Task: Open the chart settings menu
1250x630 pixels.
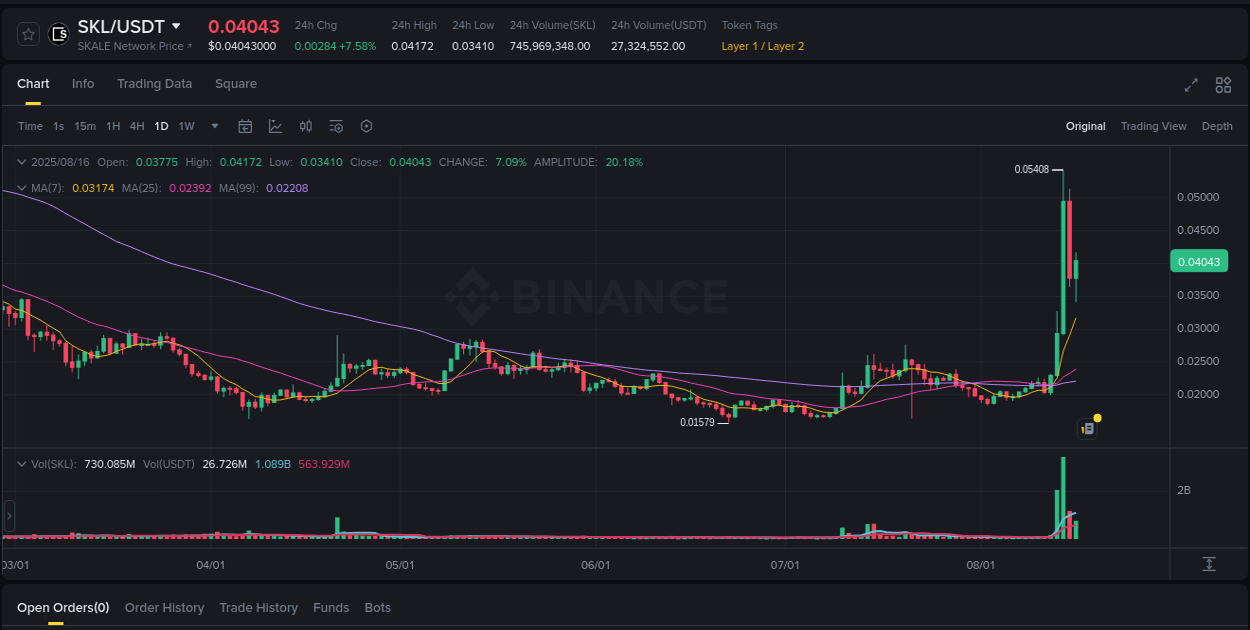Action: coord(366,126)
